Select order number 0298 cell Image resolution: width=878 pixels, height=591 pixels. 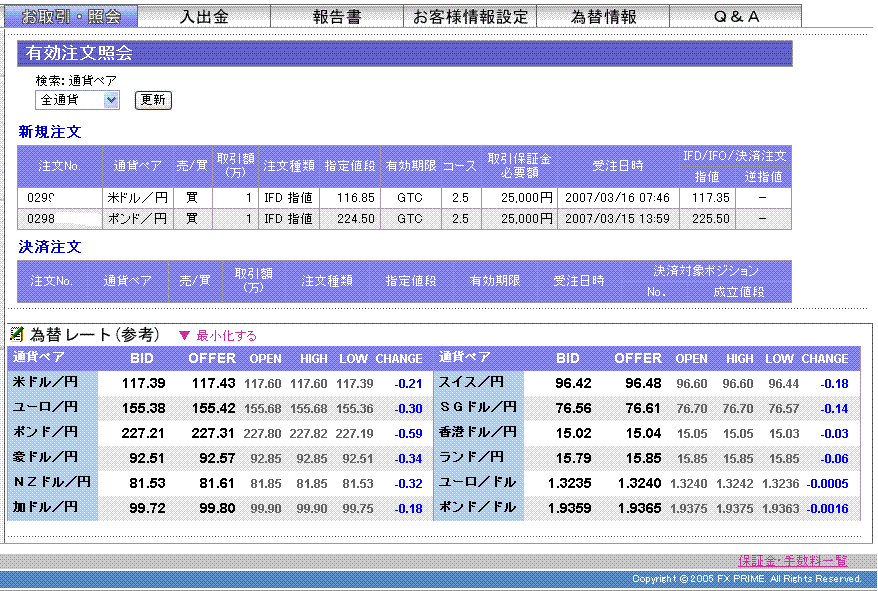point(60,218)
